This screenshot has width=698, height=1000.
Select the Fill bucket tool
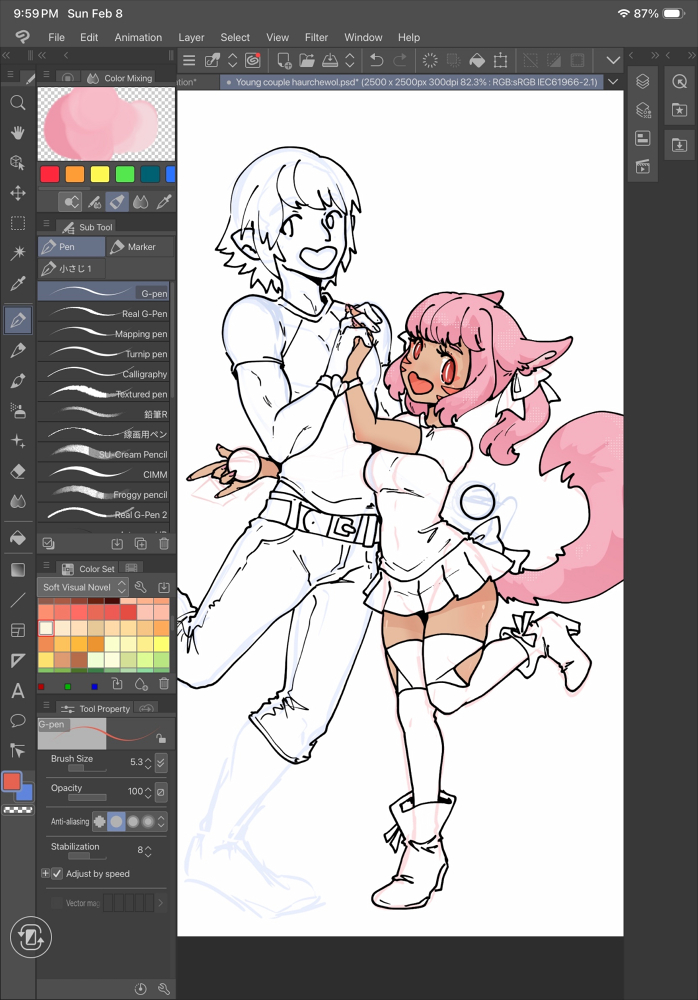tap(18, 537)
